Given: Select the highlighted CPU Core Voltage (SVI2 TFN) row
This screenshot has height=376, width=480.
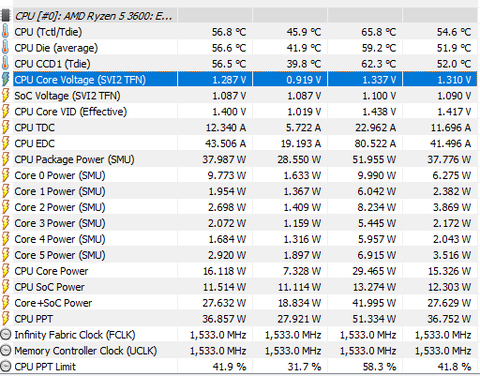Looking at the screenshot, I should pos(245,80).
